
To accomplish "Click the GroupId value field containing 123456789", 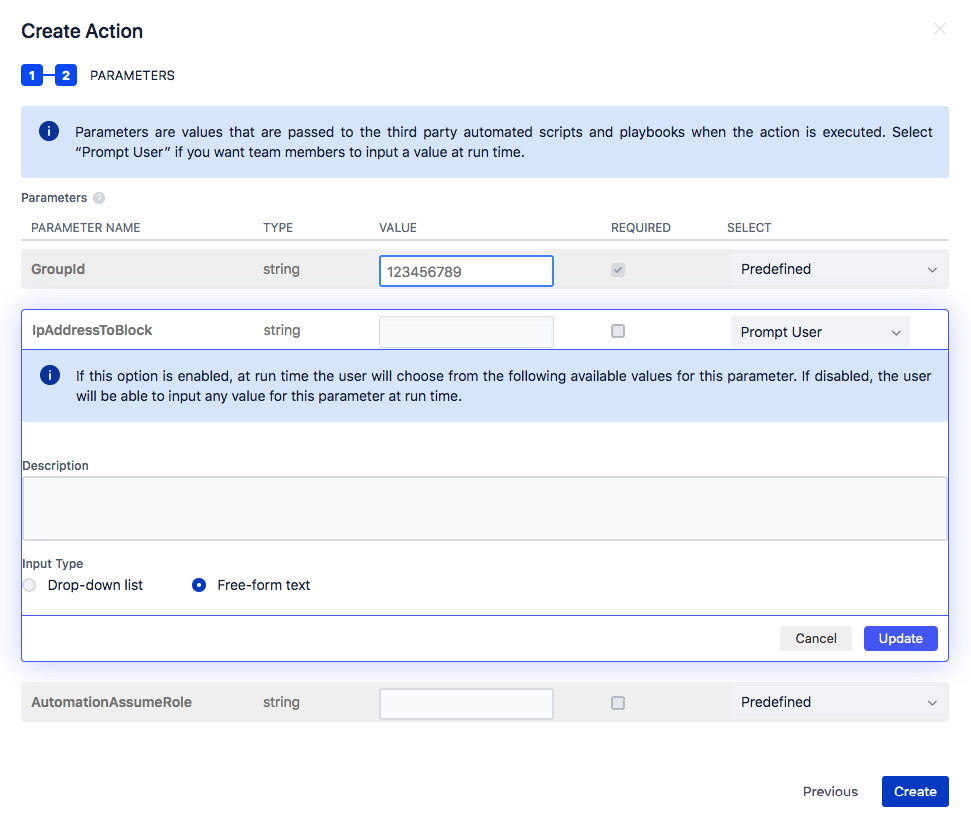I will [465, 270].
